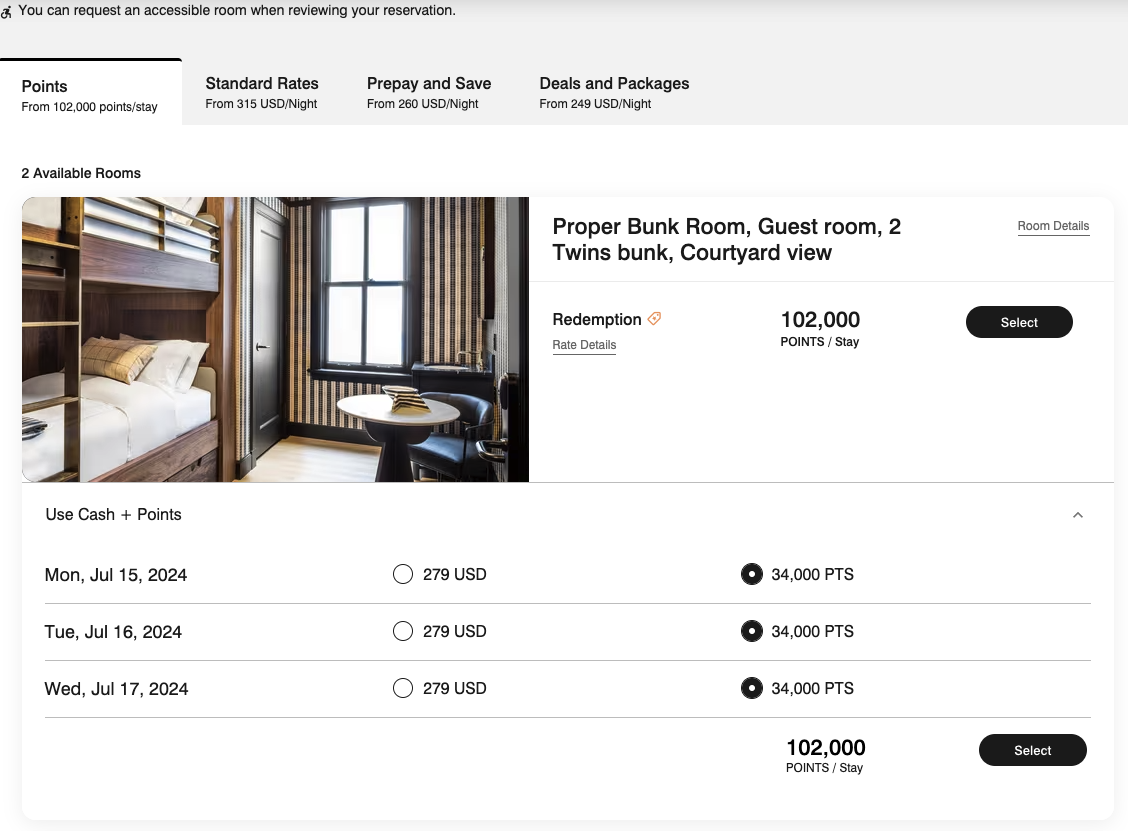Select 34,000 PTS for Wed, Jul 17
Image resolution: width=1128 pixels, height=831 pixels.
pyautogui.click(x=752, y=688)
